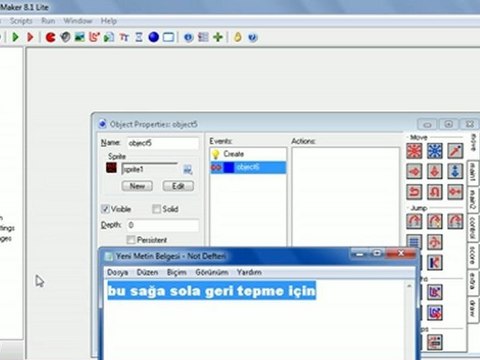Add the Reverse Horizontal direction action

(x=414, y=192)
